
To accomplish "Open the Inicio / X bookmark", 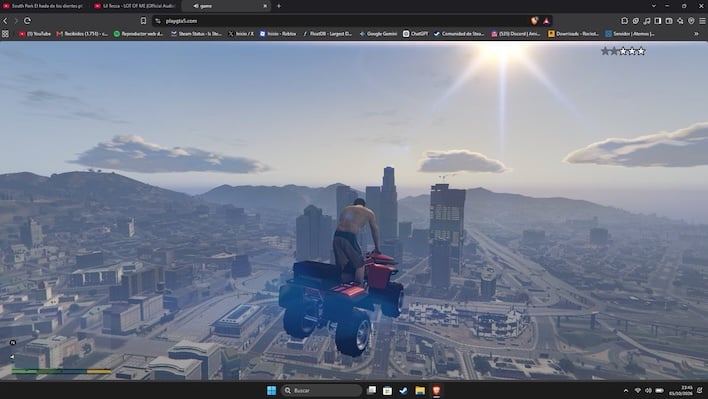I will pyautogui.click(x=241, y=34).
